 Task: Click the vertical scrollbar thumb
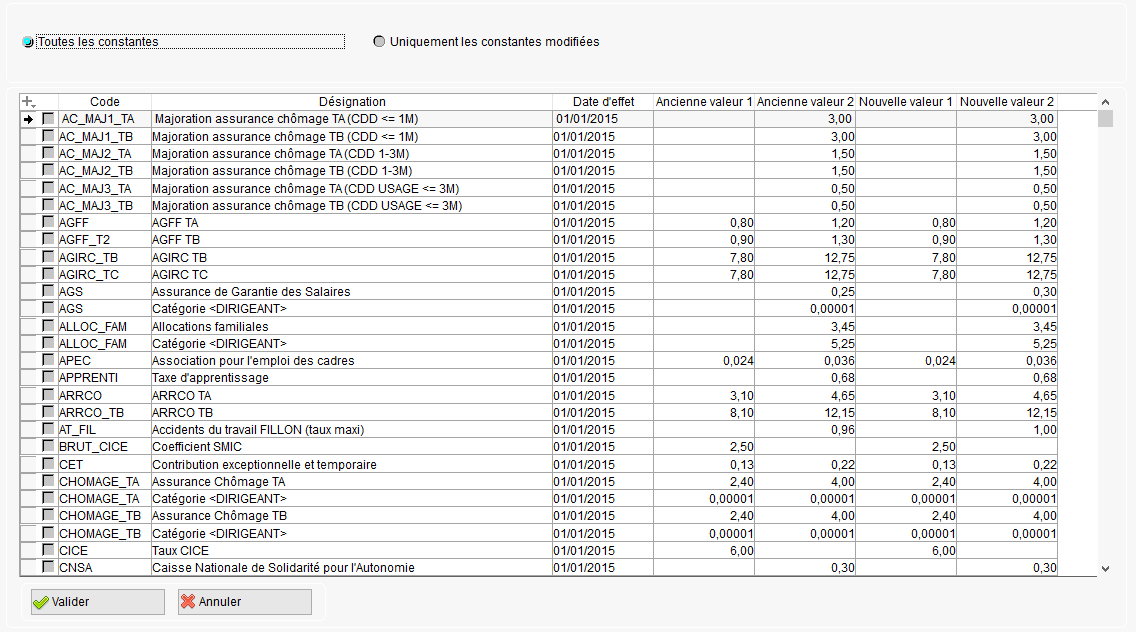pyautogui.click(x=1105, y=119)
